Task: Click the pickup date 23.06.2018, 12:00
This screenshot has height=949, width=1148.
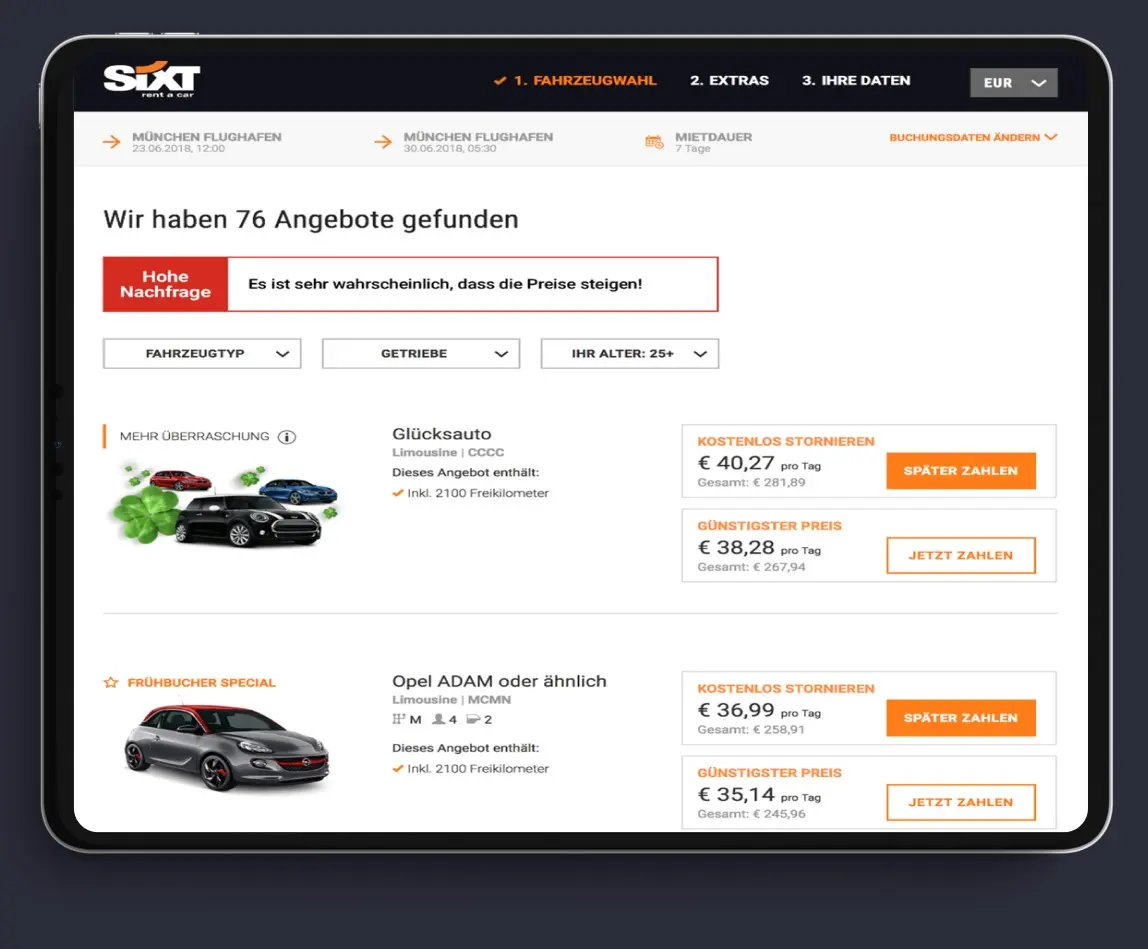Action: pos(179,149)
